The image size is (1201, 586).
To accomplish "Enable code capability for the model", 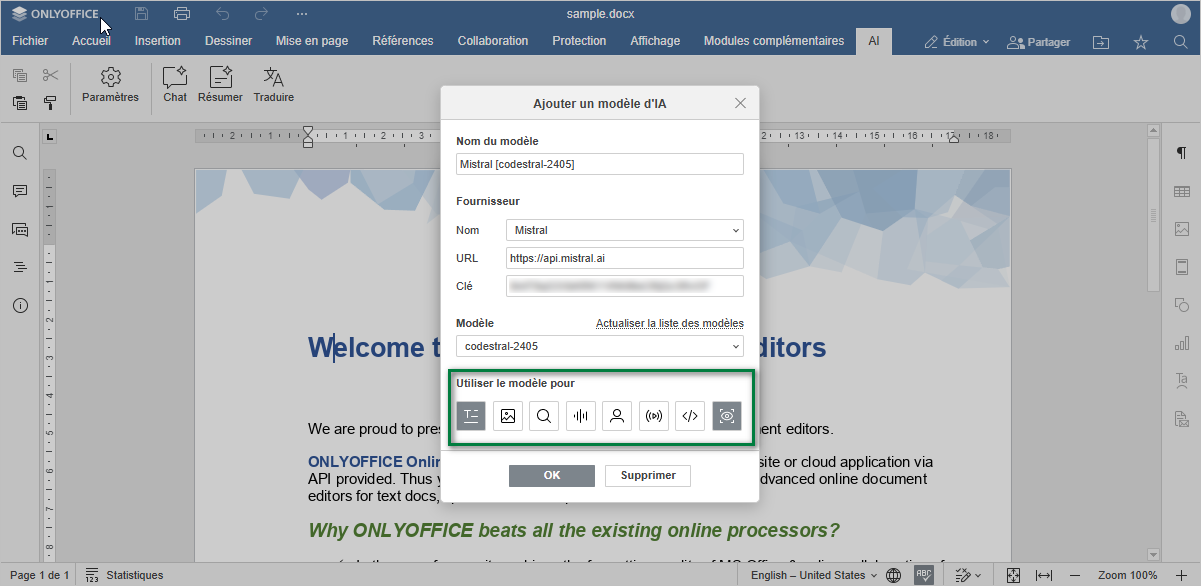I will (x=690, y=416).
